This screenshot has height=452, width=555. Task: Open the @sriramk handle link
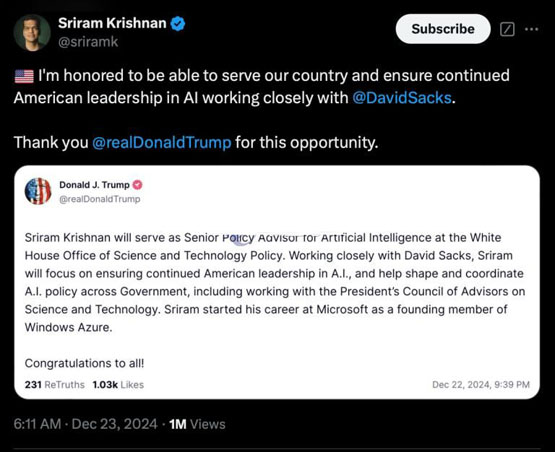pos(88,42)
